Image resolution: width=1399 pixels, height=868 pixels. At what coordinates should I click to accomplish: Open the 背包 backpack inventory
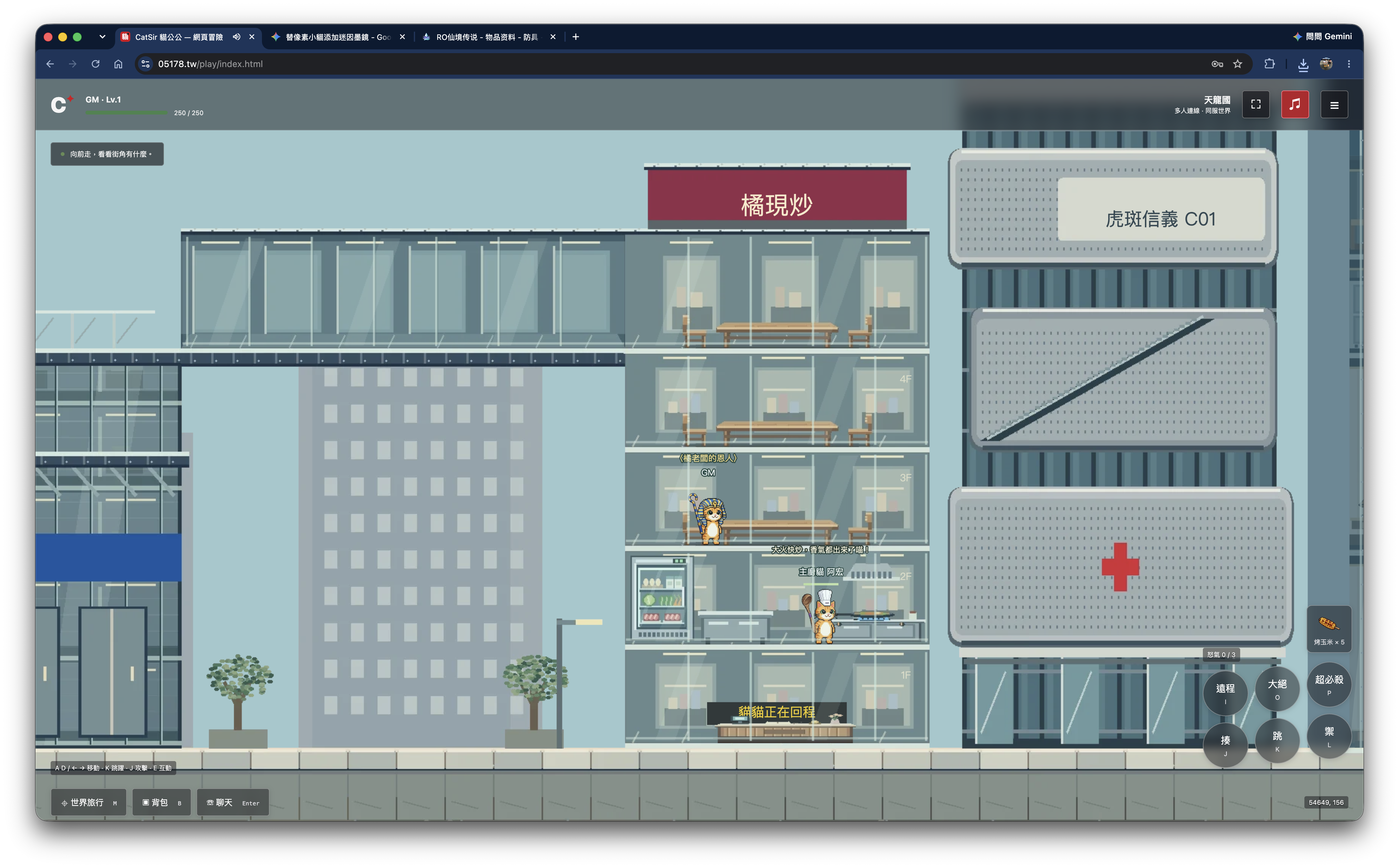pyautogui.click(x=161, y=802)
